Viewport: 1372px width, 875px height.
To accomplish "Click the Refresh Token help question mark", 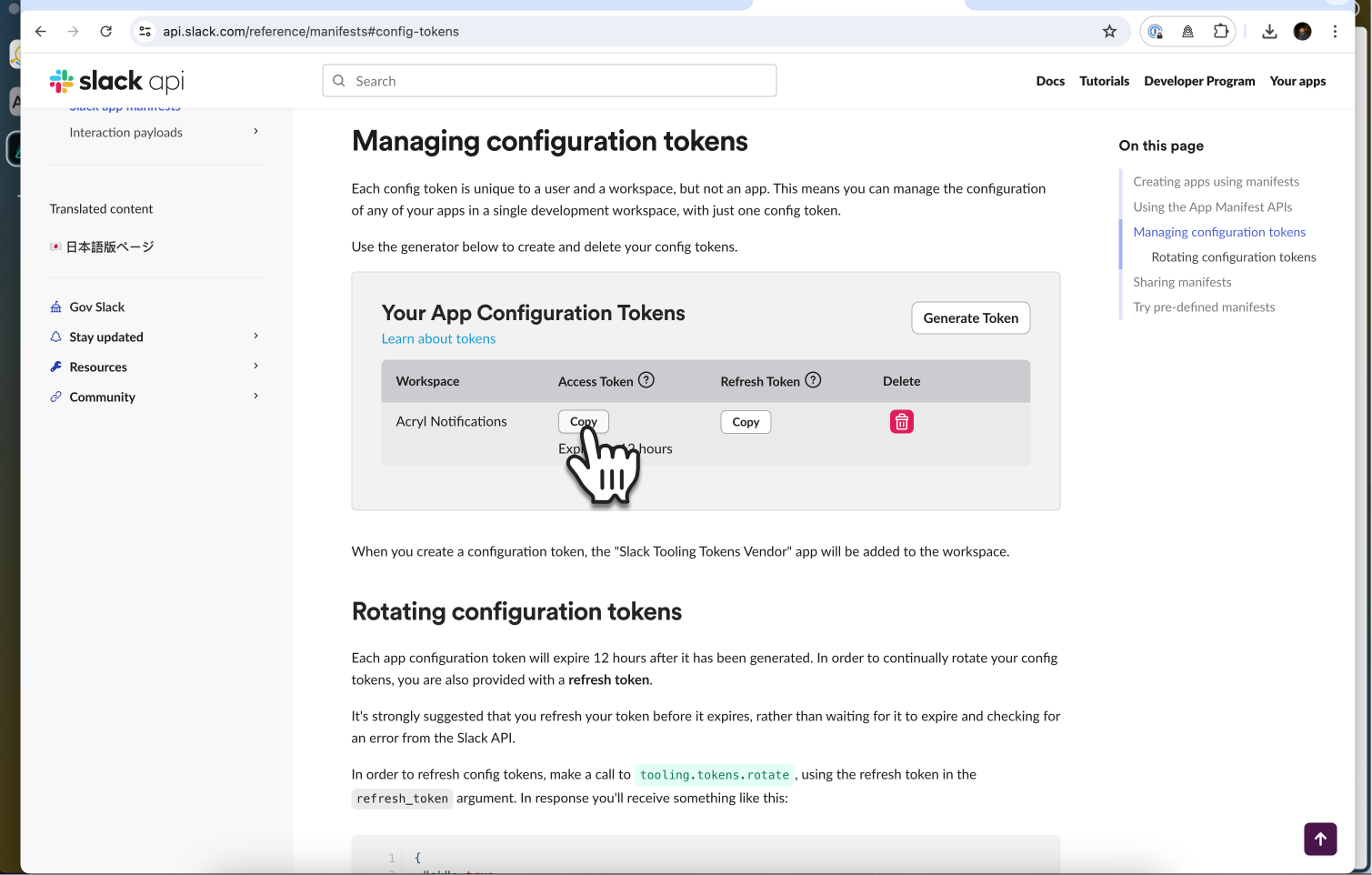I will [813, 380].
